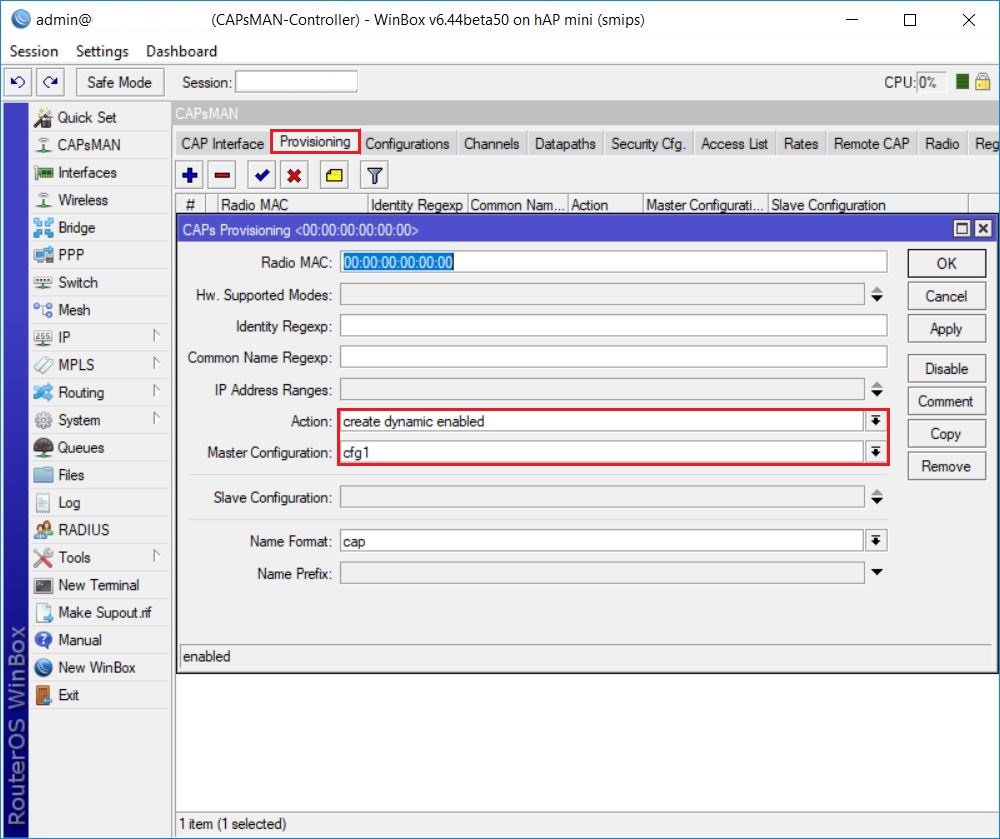Screen dimensions: 1000x839
Task: Open the Session menu
Action: (x=34, y=51)
